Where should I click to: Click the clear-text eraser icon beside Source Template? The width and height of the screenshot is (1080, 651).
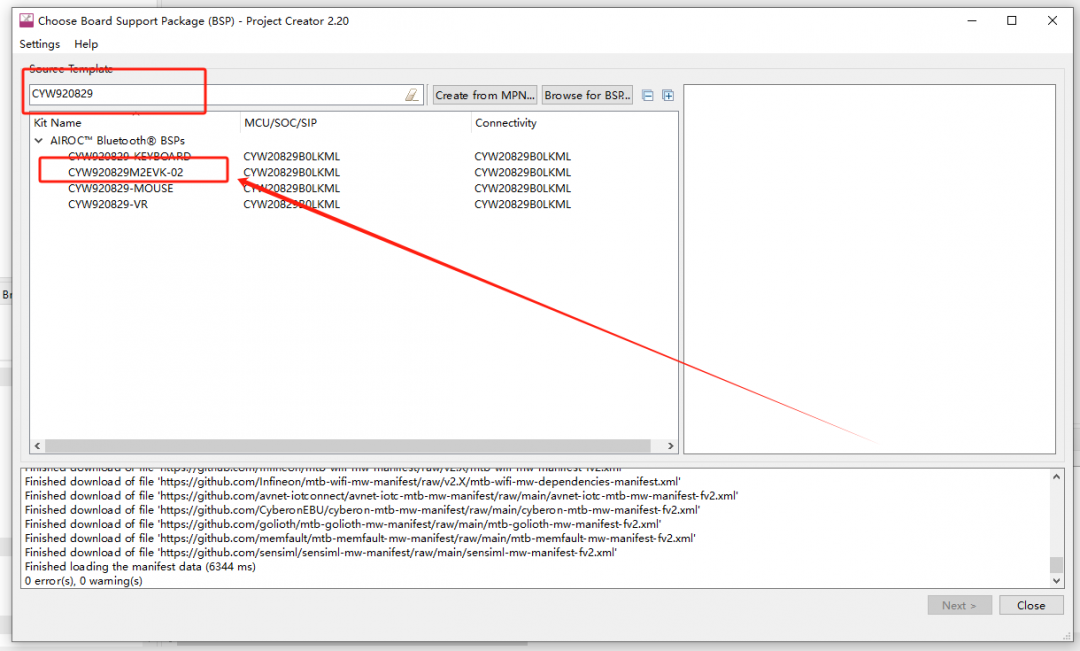point(412,94)
